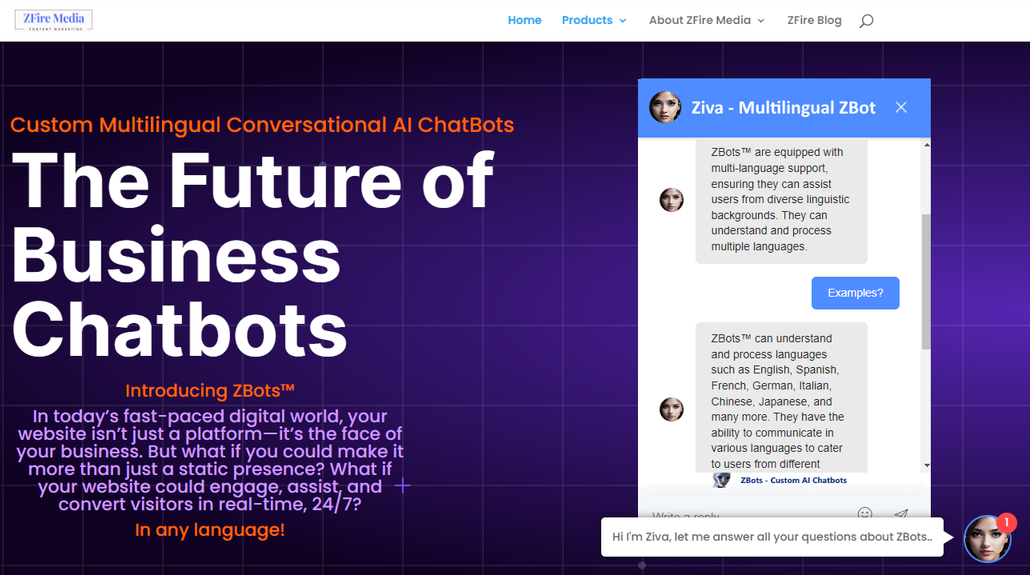Image resolution: width=1030 pixels, height=575 pixels.
Task: Open ZBots - Custom AI Chatbots link
Action: pyautogui.click(x=794, y=480)
